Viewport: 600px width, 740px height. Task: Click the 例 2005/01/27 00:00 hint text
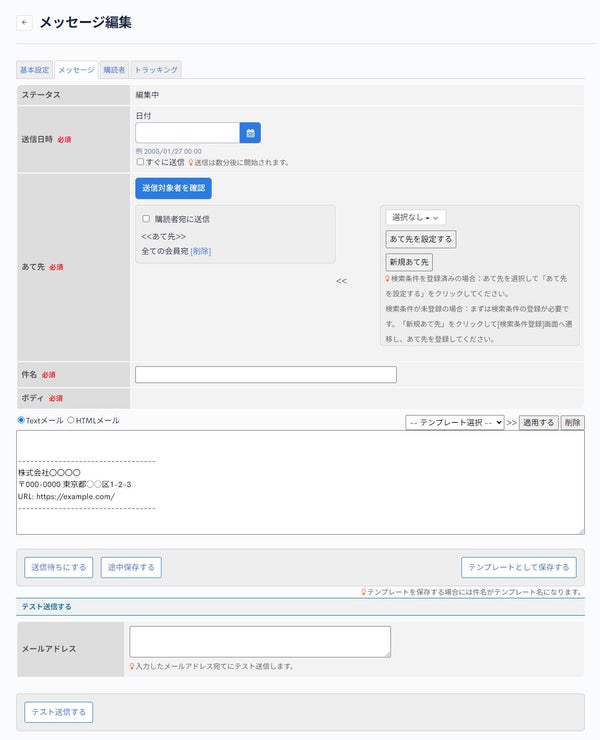(169, 151)
